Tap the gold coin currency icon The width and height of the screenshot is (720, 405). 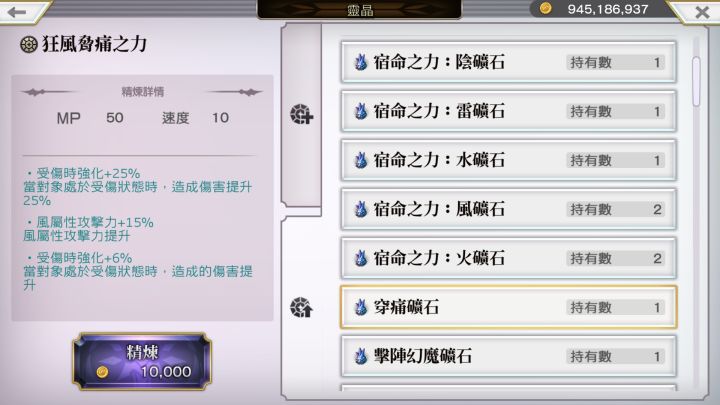(546, 8)
